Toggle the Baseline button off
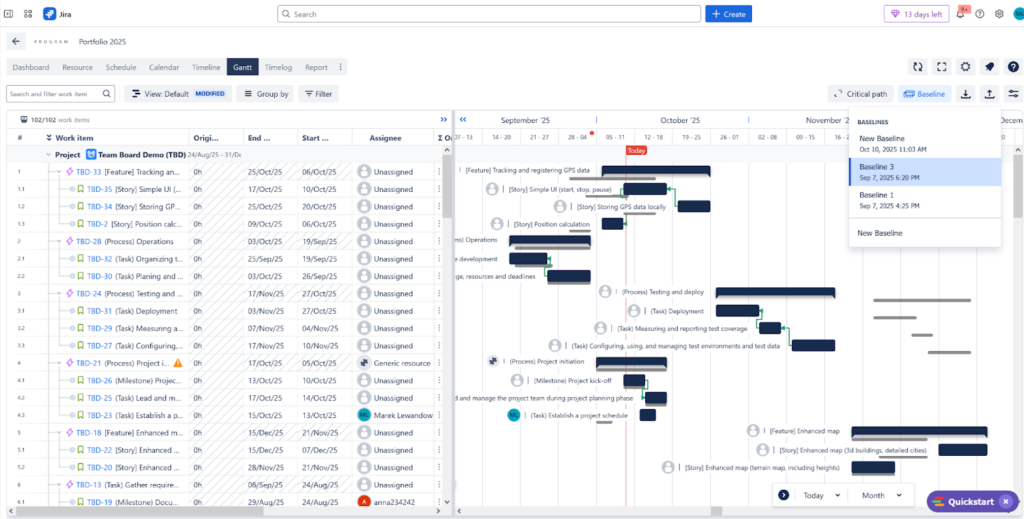 pos(924,94)
